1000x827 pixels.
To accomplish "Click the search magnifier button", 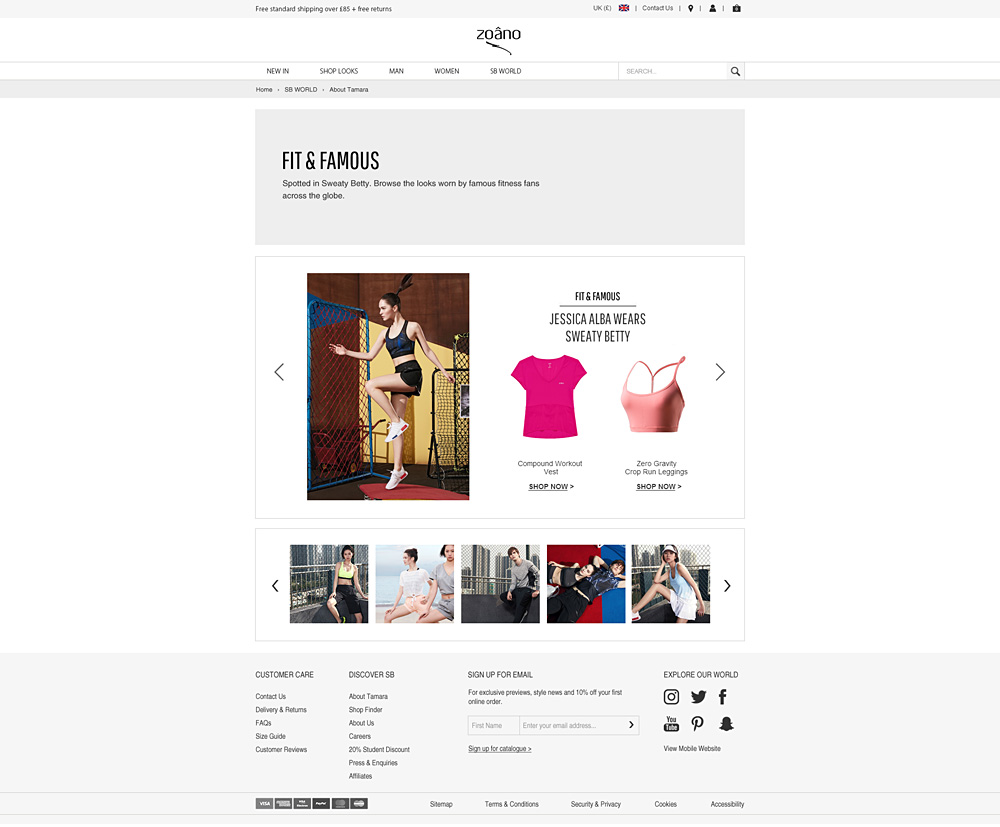I will (735, 71).
